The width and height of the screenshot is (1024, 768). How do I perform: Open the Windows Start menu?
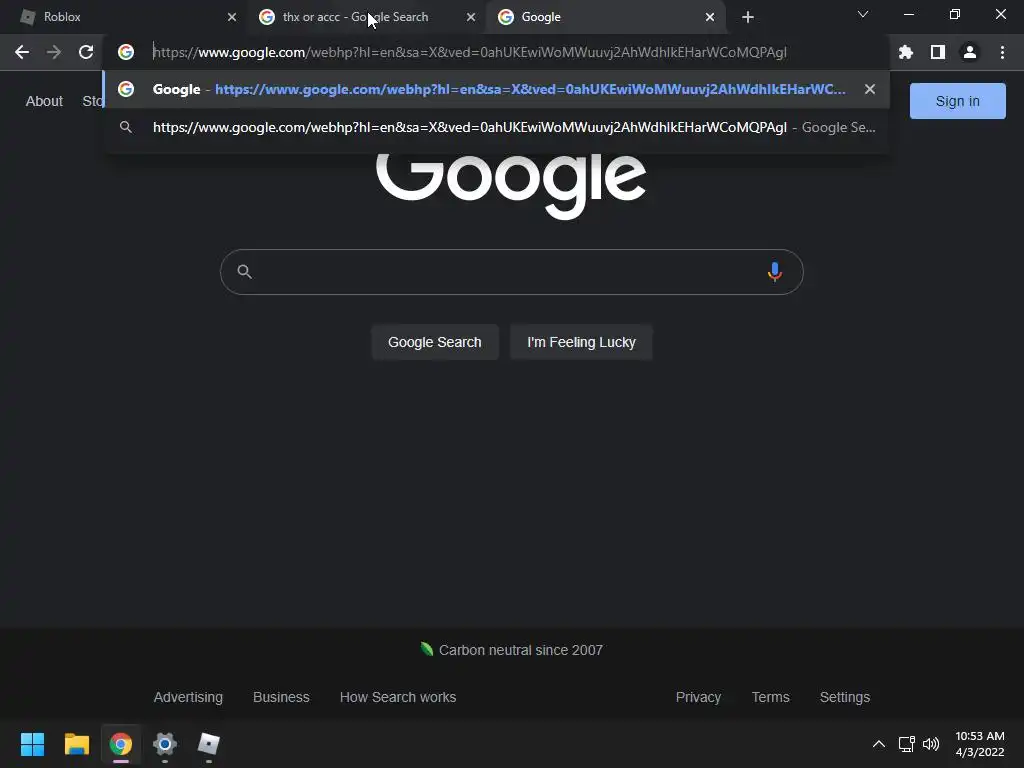pos(32,744)
